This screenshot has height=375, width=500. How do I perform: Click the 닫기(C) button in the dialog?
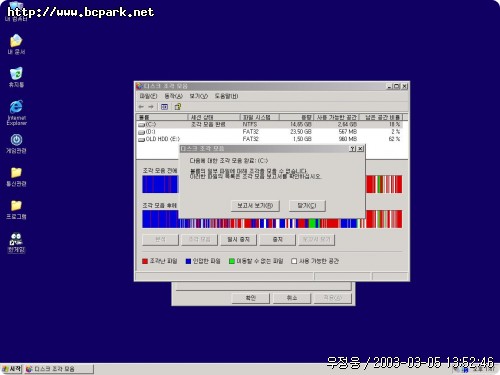pos(307,206)
